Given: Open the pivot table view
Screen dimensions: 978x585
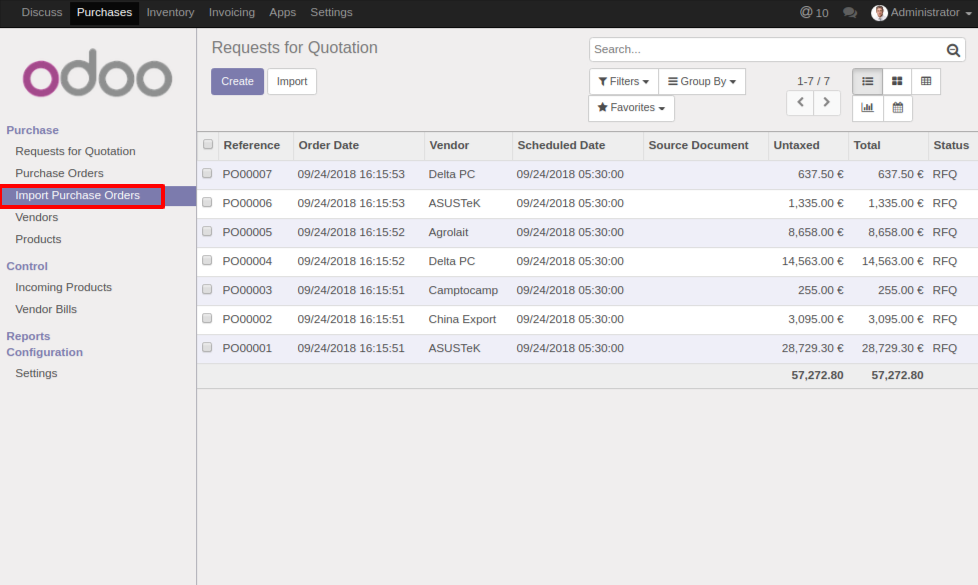Looking at the screenshot, I should coord(926,81).
